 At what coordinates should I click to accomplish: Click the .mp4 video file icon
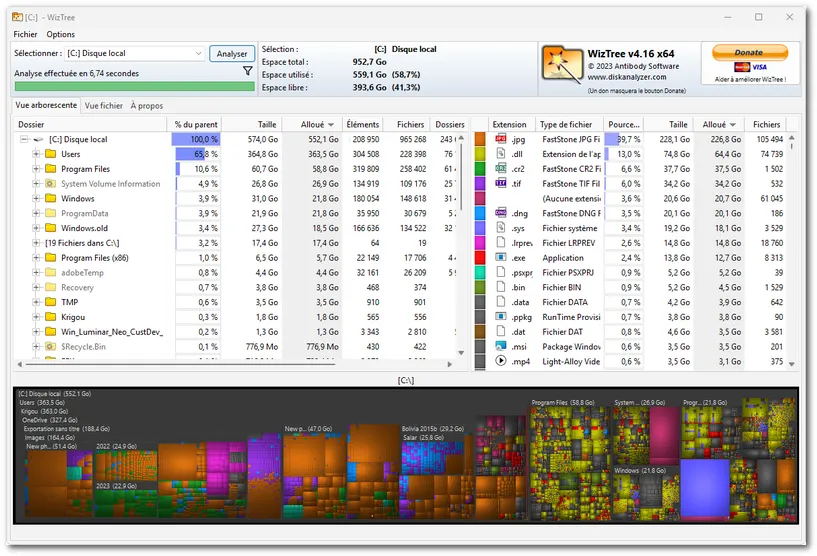[x=501, y=361]
